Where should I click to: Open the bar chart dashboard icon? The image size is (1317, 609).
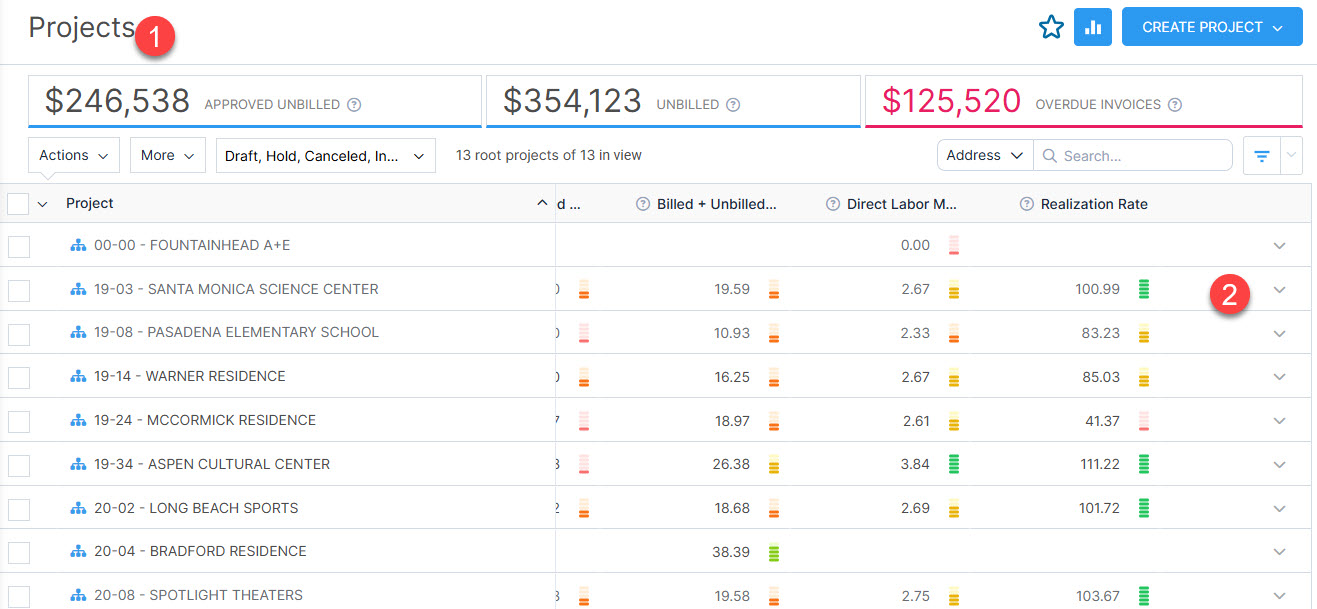(1092, 27)
